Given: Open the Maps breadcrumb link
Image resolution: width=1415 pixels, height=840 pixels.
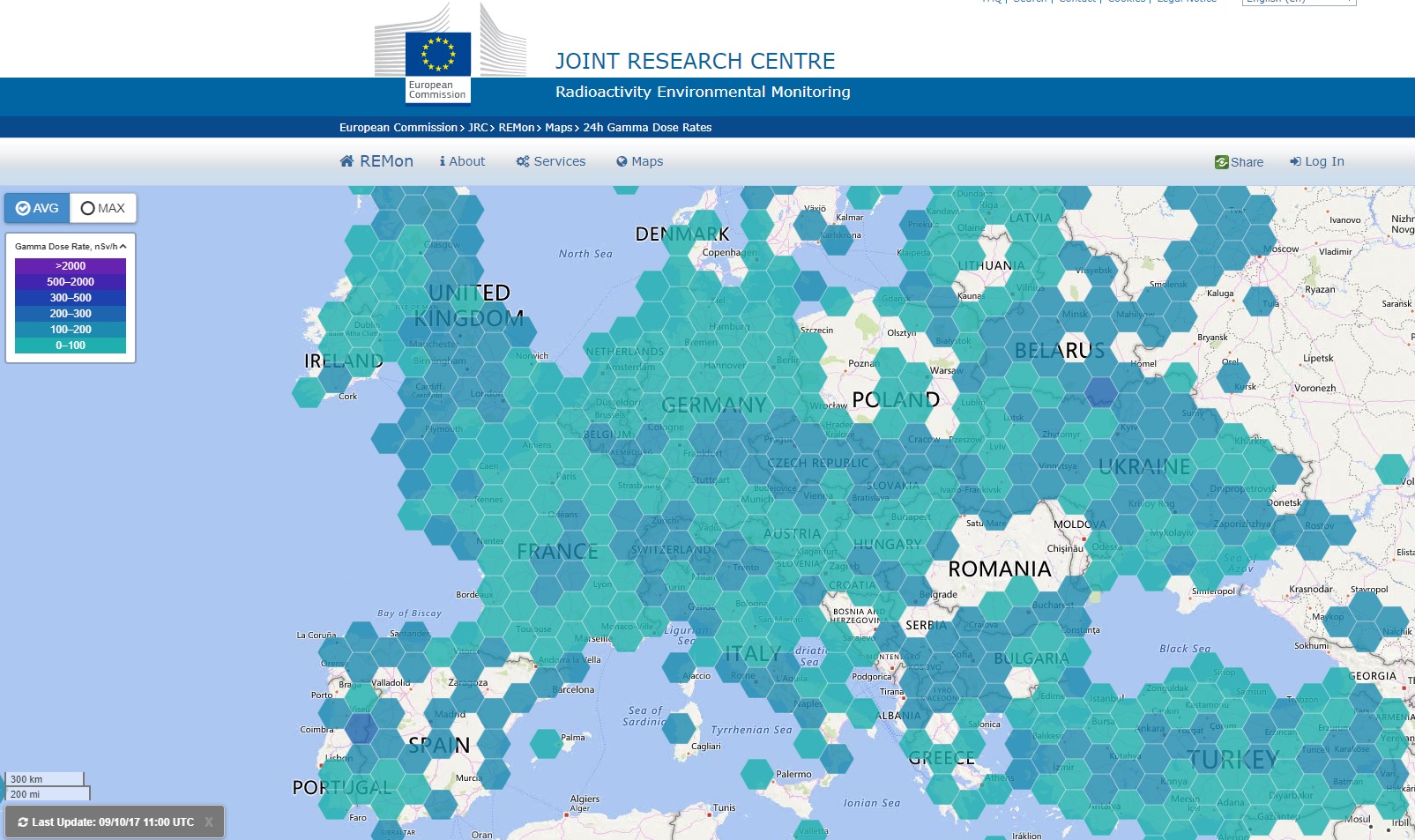Looking at the screenshot, I should click(x=559, y=128).
